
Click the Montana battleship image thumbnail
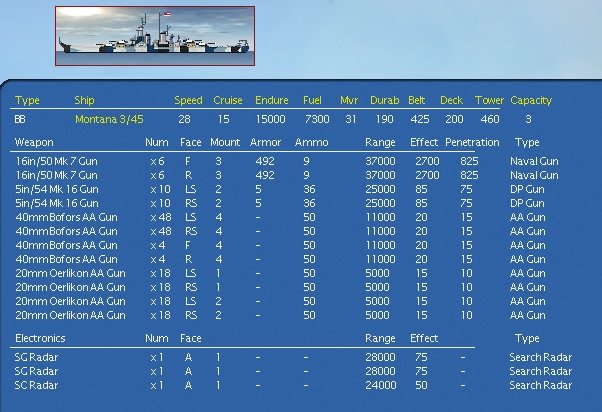(x=155, y=36)
